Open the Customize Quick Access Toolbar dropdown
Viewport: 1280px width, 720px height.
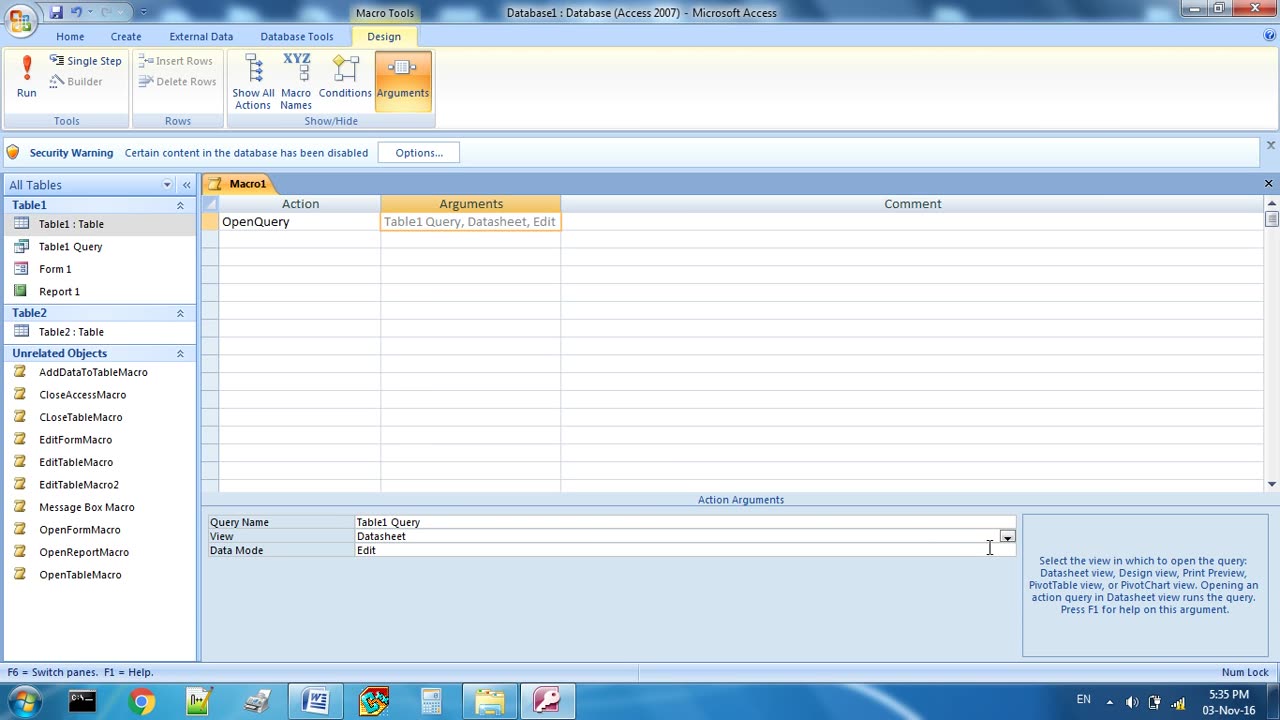pos(143,12)
